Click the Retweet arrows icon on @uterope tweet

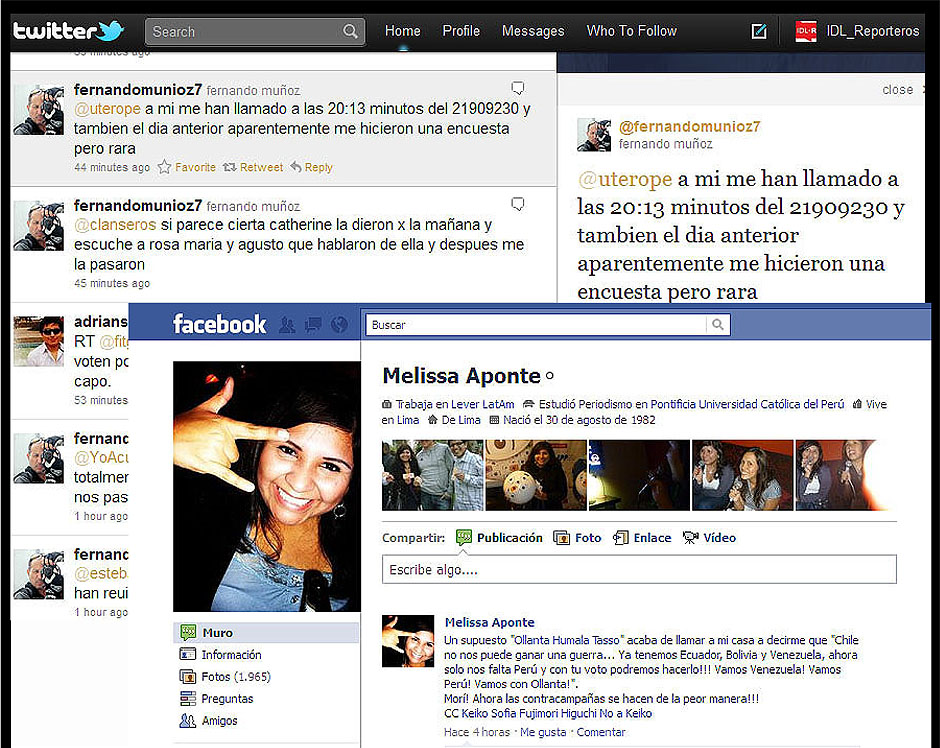(229, 167)
